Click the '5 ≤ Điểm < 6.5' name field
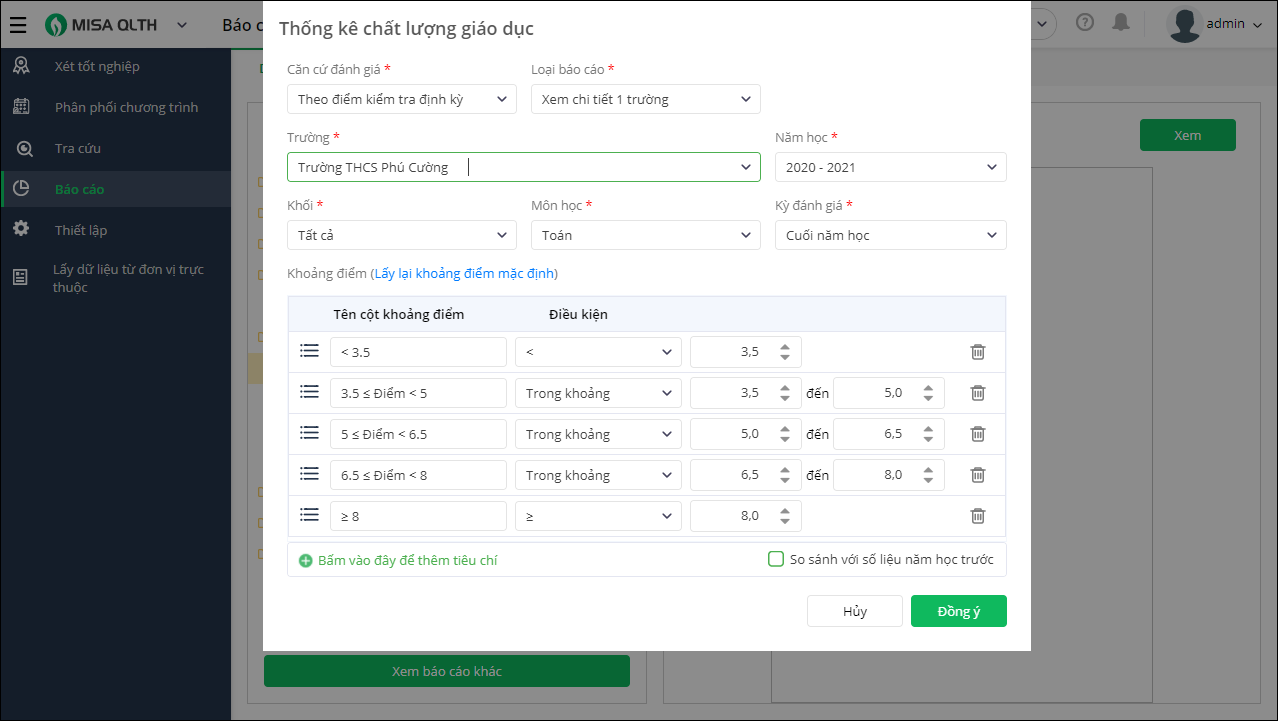 point(418,434)
